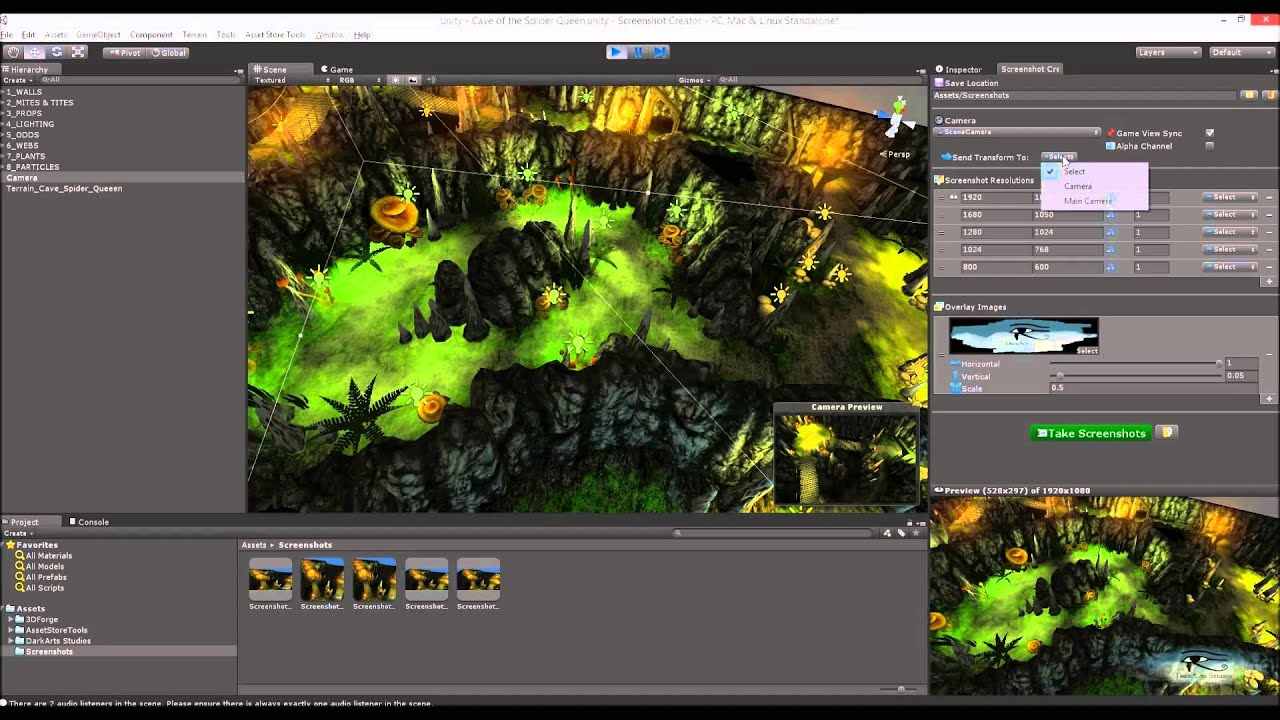Open the Gizmos dropdown in Scene view
Viewport: 1280px width, 720px height.
click(694, 80)
